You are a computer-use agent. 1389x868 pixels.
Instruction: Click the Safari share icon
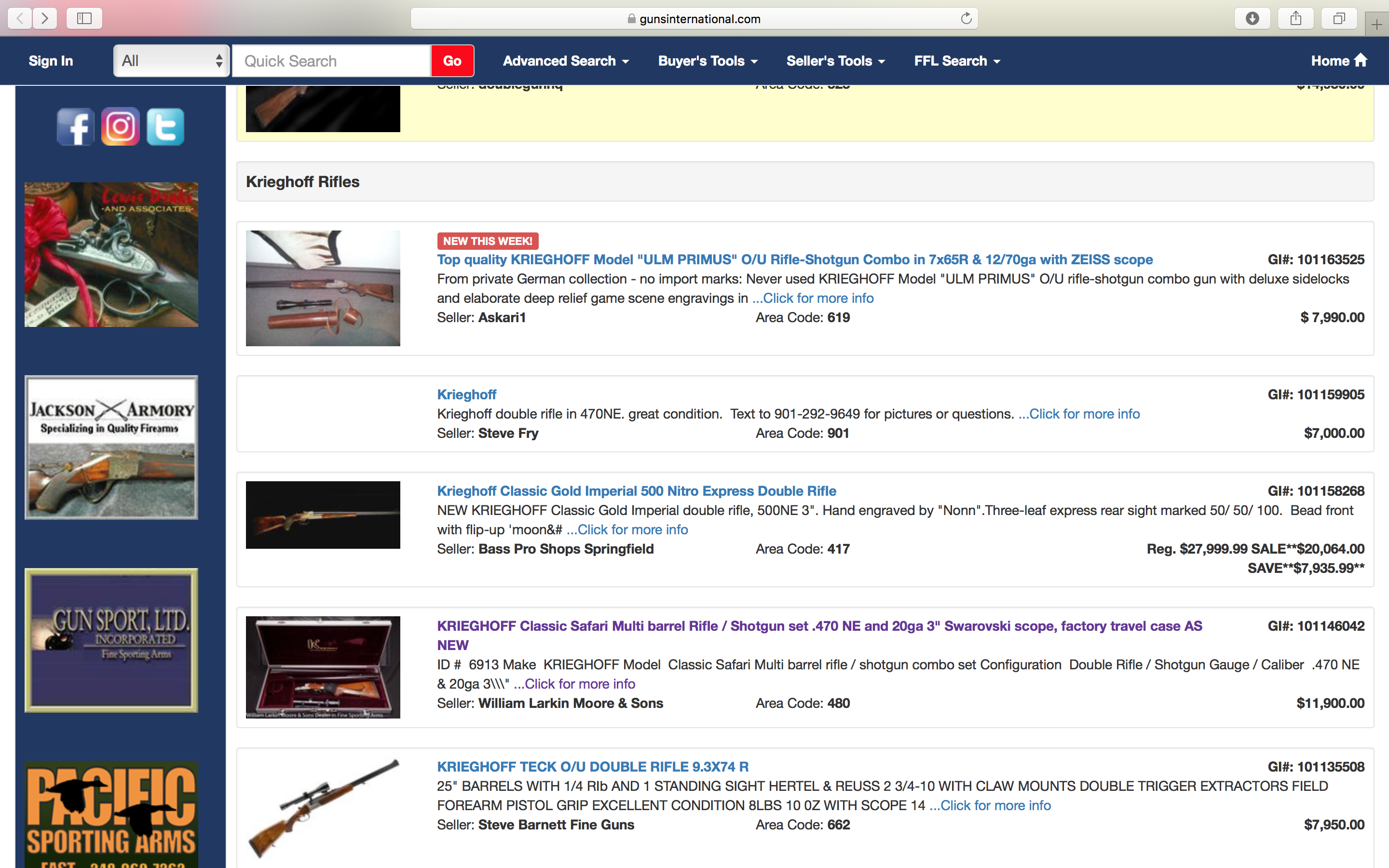click(1296, 18)
